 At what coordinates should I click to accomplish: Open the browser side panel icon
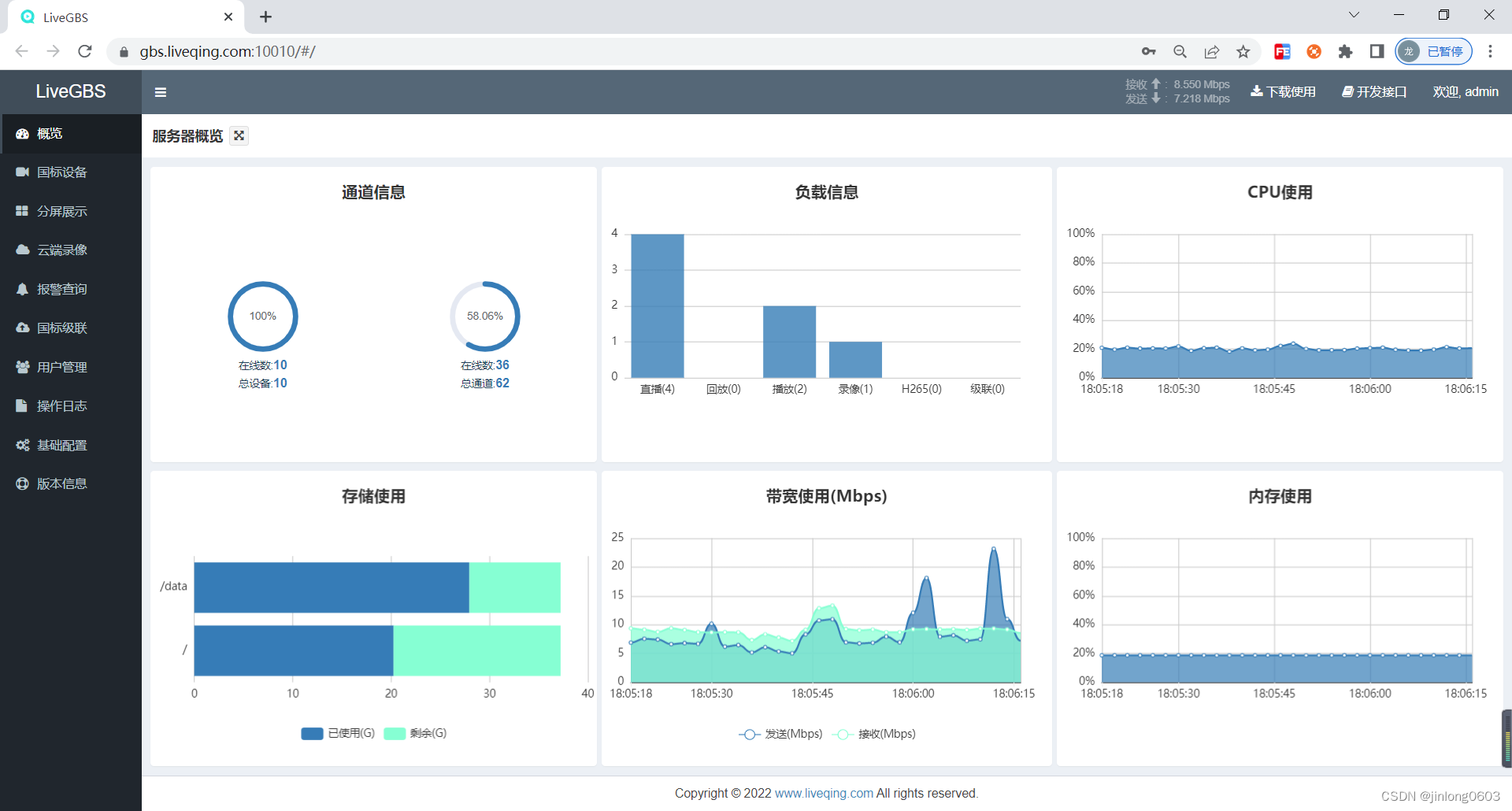point(1377,52)
